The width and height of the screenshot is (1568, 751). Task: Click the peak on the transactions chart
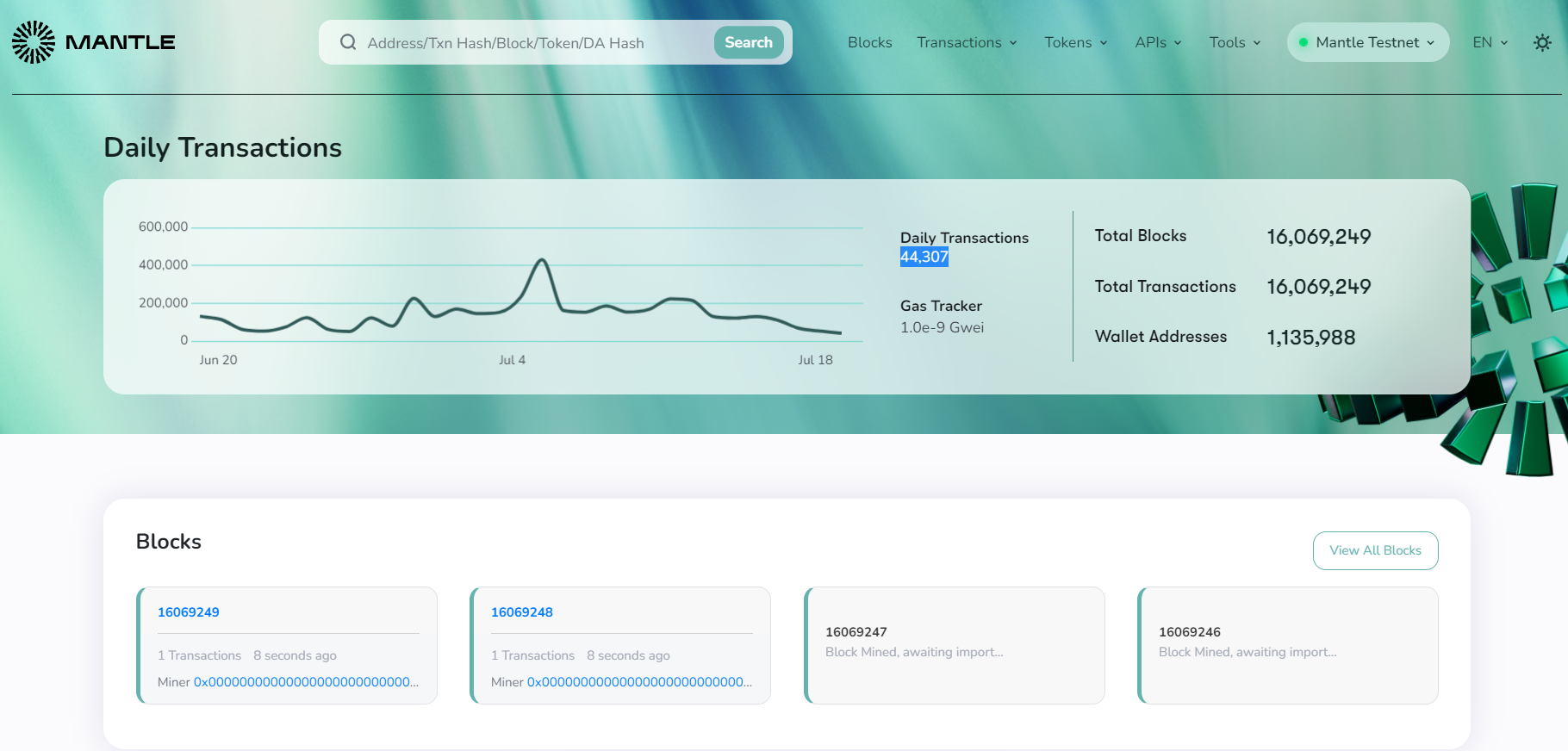pyautogui.click(x=542, y=259)
